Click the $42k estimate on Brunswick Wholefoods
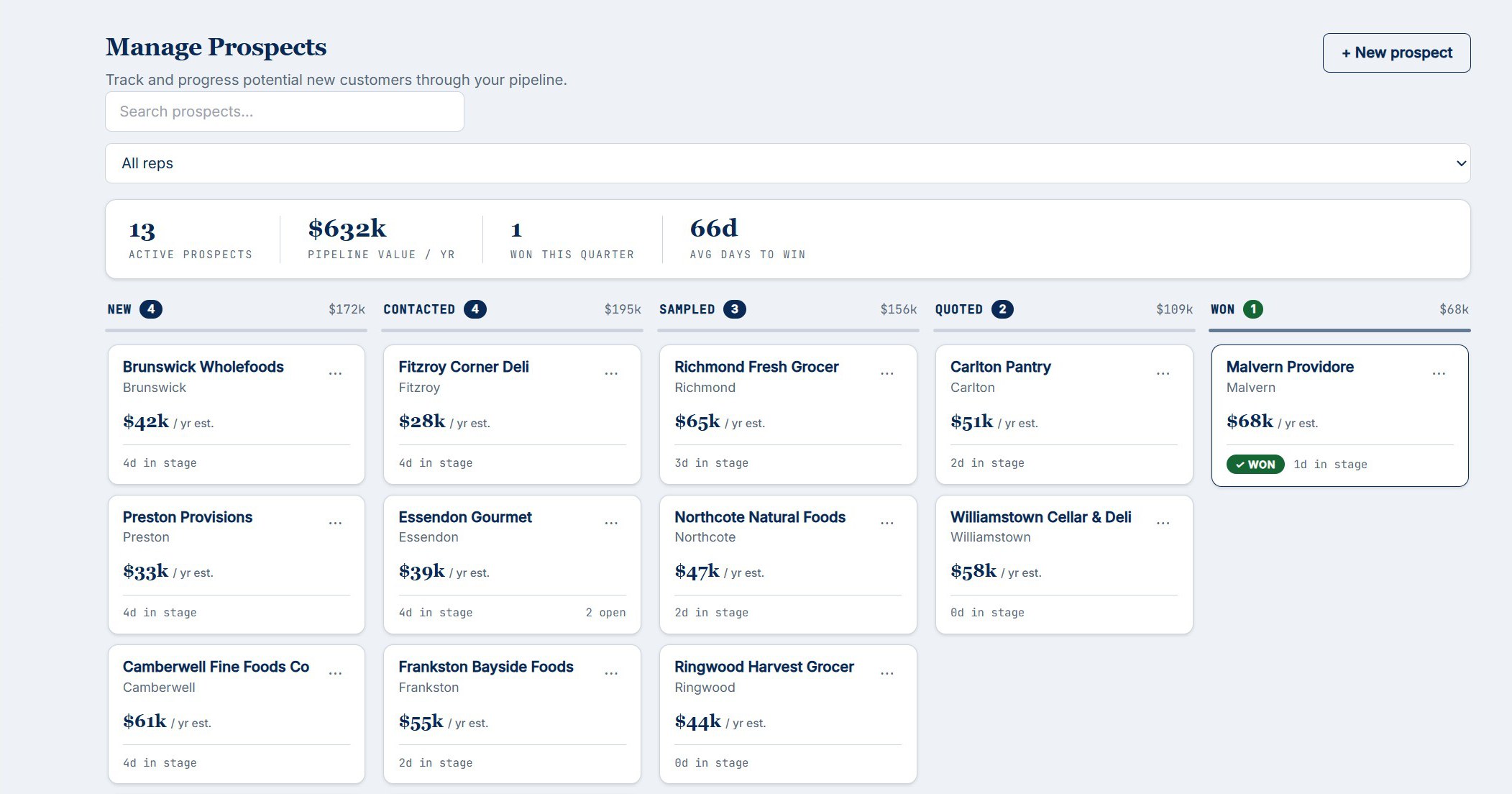The height and width of the screenshot is (794, 1512). (146, 421)
